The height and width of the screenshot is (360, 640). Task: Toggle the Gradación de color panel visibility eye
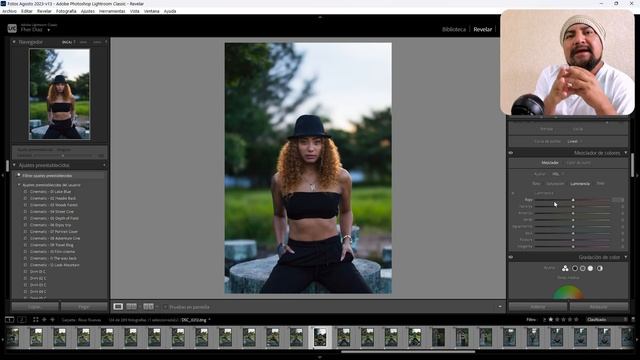511,257
